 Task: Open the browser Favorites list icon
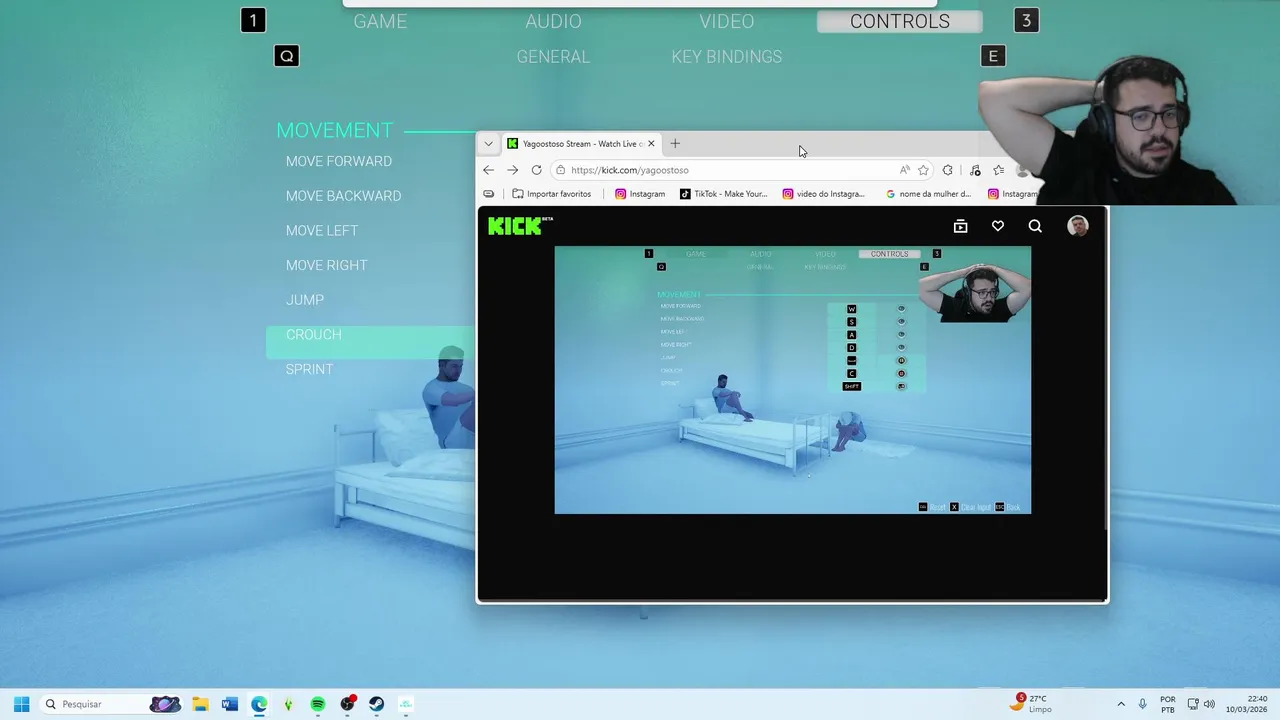pos(998,170)
